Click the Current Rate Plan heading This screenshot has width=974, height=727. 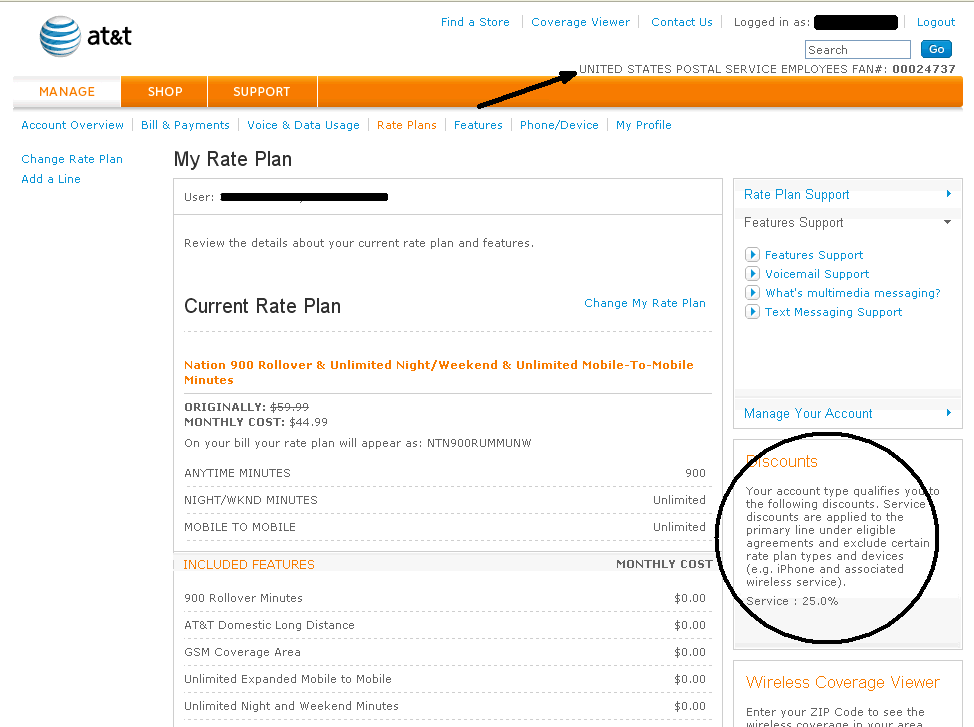(x=263, y=306)
